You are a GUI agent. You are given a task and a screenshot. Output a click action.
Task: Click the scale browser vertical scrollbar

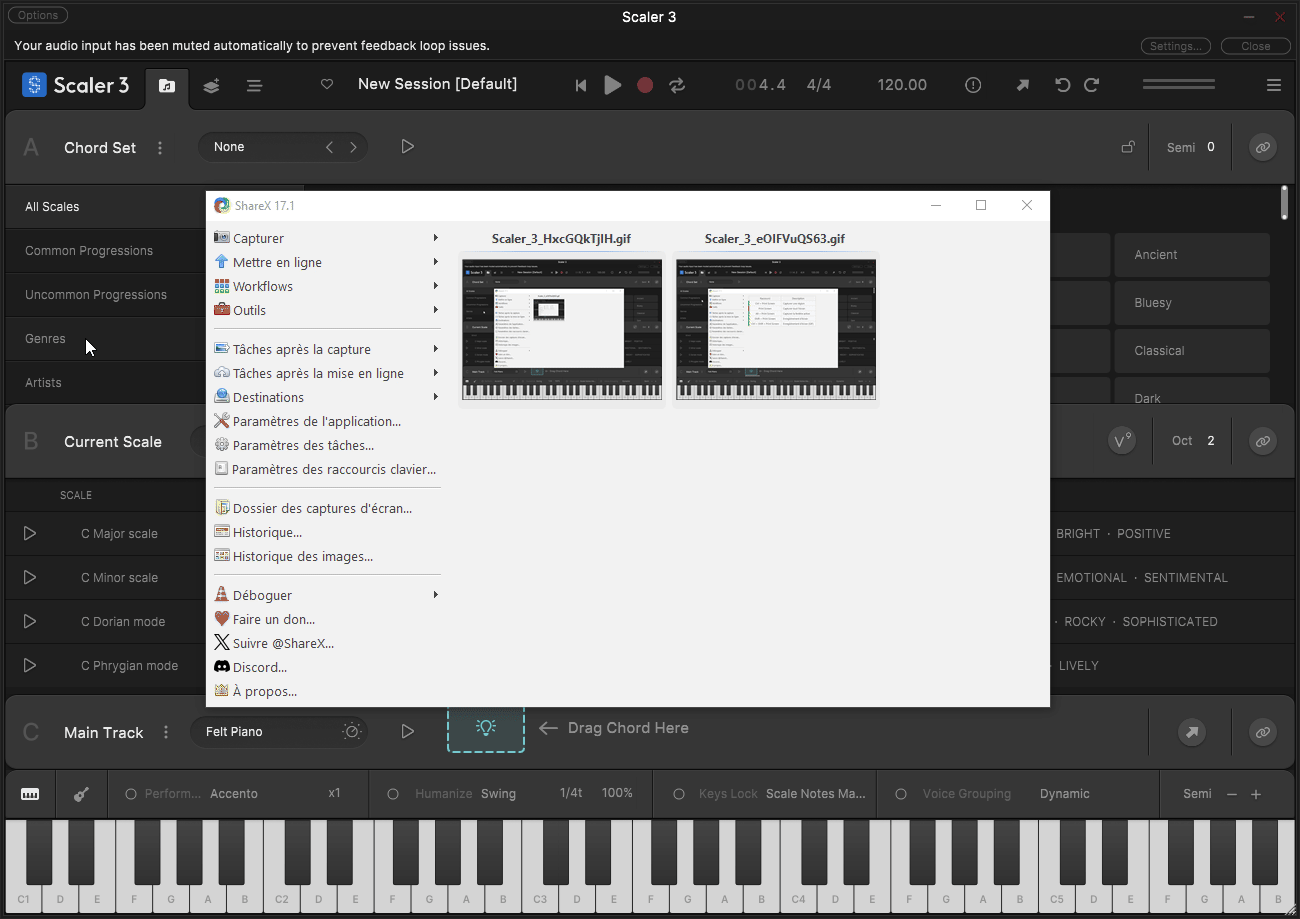1284,201
